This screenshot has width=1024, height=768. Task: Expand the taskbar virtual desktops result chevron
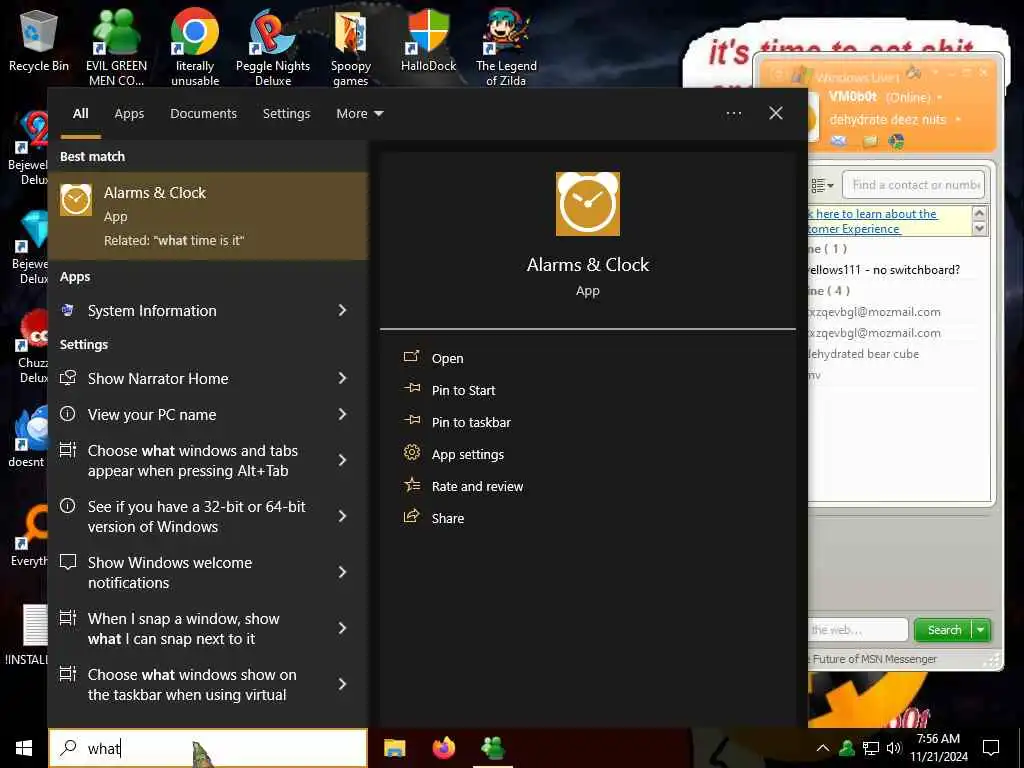(x=342, y=684)
